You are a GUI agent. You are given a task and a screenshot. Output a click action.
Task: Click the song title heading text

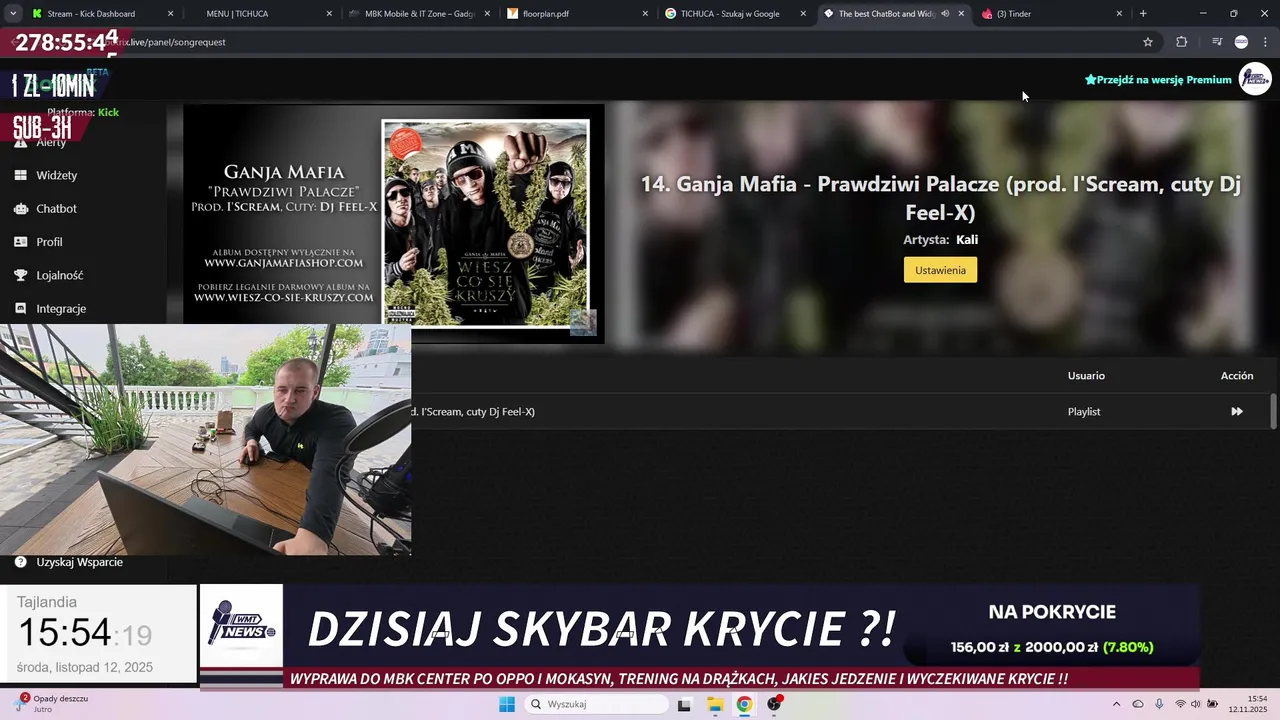940,198
